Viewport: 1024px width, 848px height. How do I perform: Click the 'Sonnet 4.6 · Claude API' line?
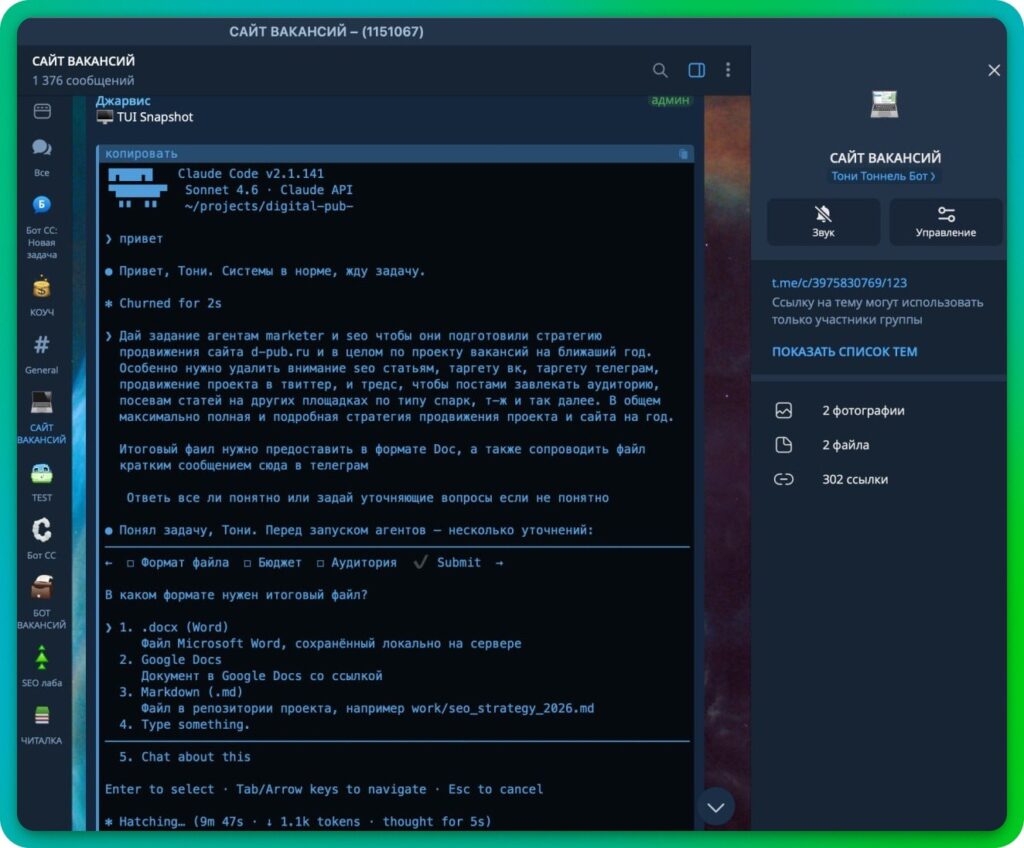tap(268, 190)
